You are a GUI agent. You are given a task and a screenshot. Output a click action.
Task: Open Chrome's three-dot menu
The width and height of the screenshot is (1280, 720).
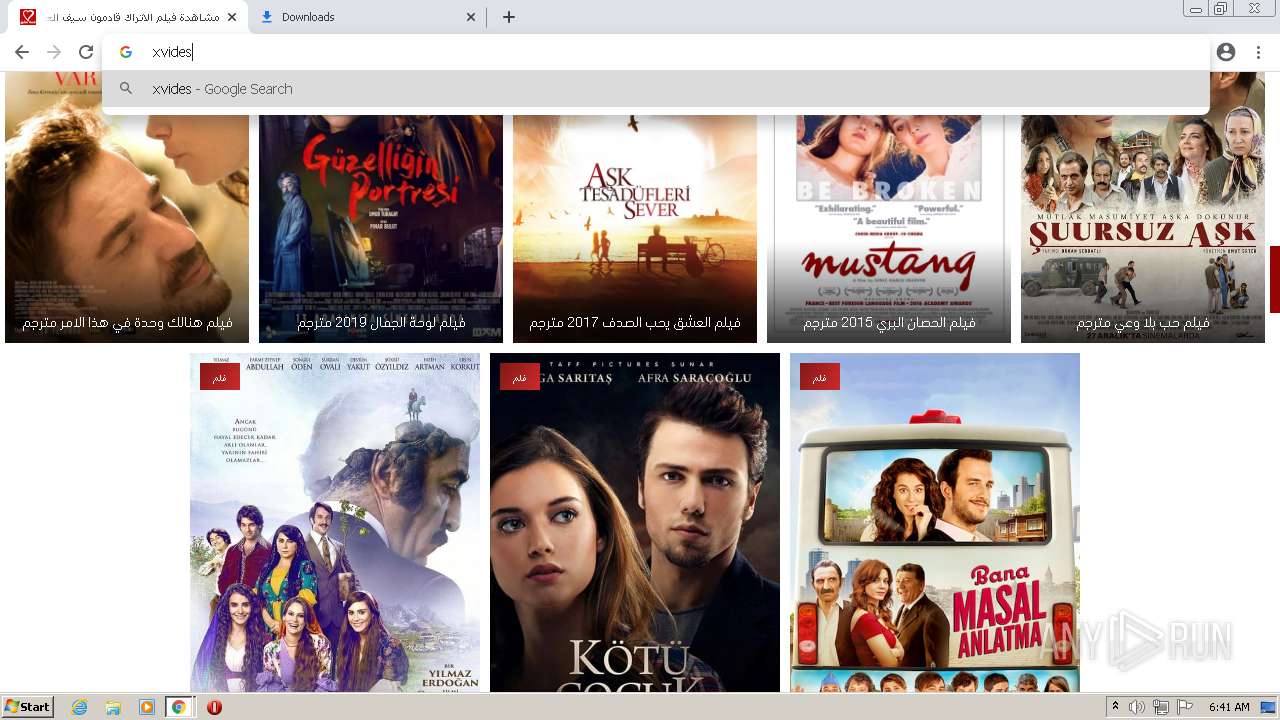1258,52
